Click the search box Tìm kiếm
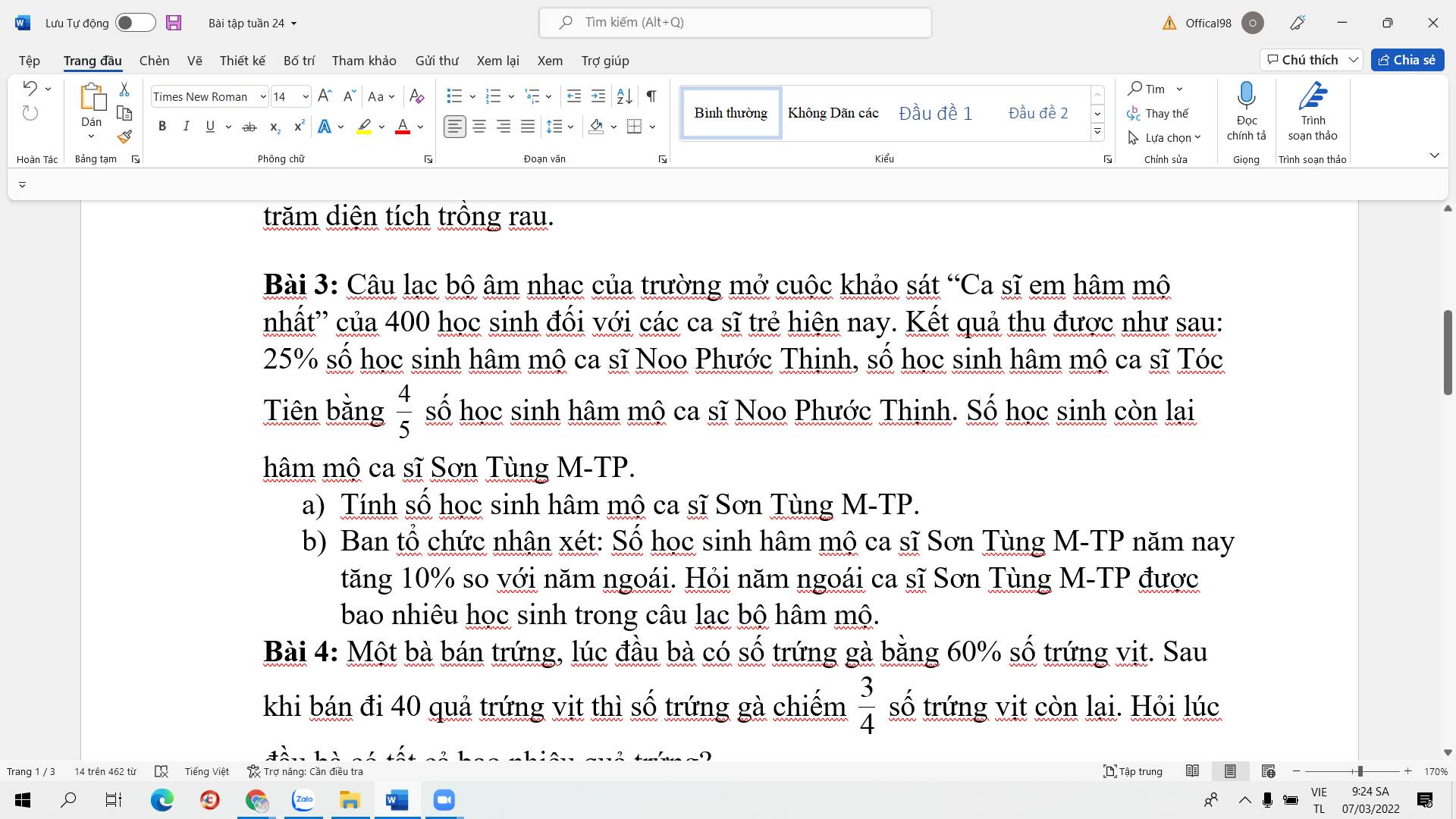 (x=735, y=23)
